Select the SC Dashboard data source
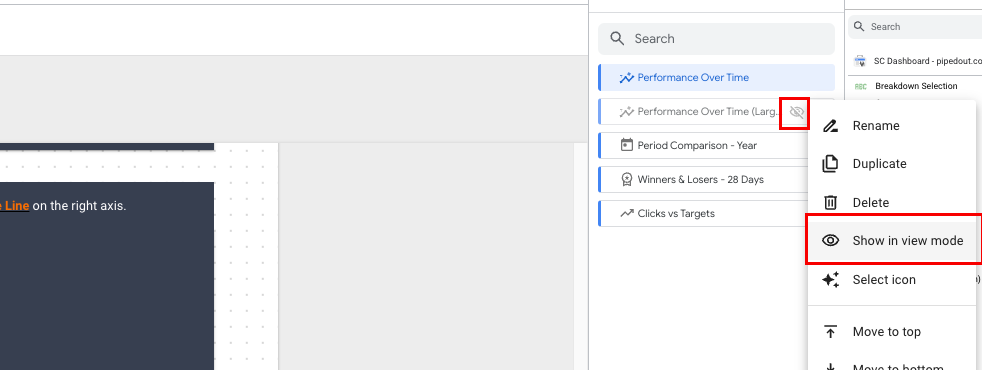This screenshot has height=370, width=982. [x=917, y=61]
